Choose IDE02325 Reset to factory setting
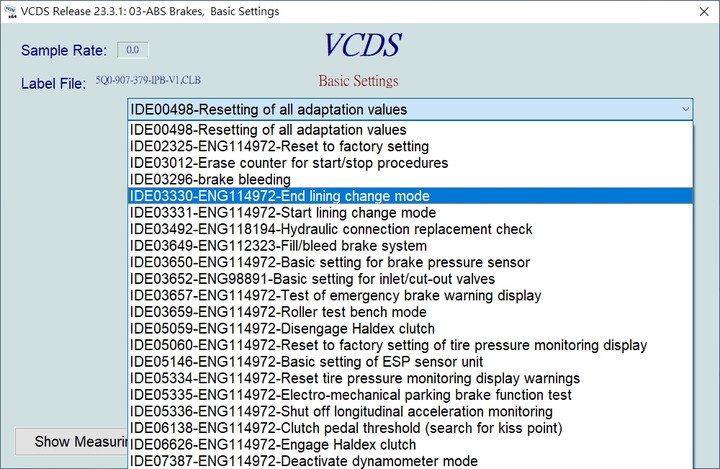Viewport: 720px width, 469px height. pos(410,147)
